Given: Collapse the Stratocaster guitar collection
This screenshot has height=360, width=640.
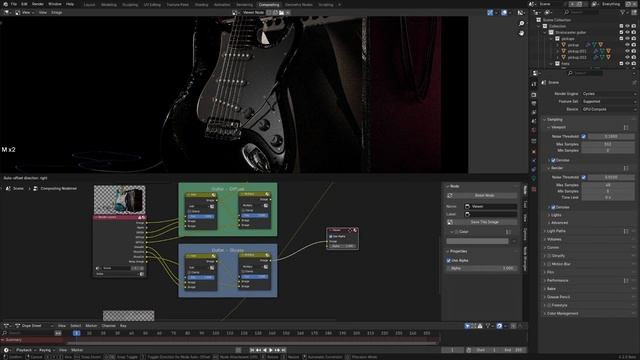Looking at the screenshot, I should [x=545, y=32].
